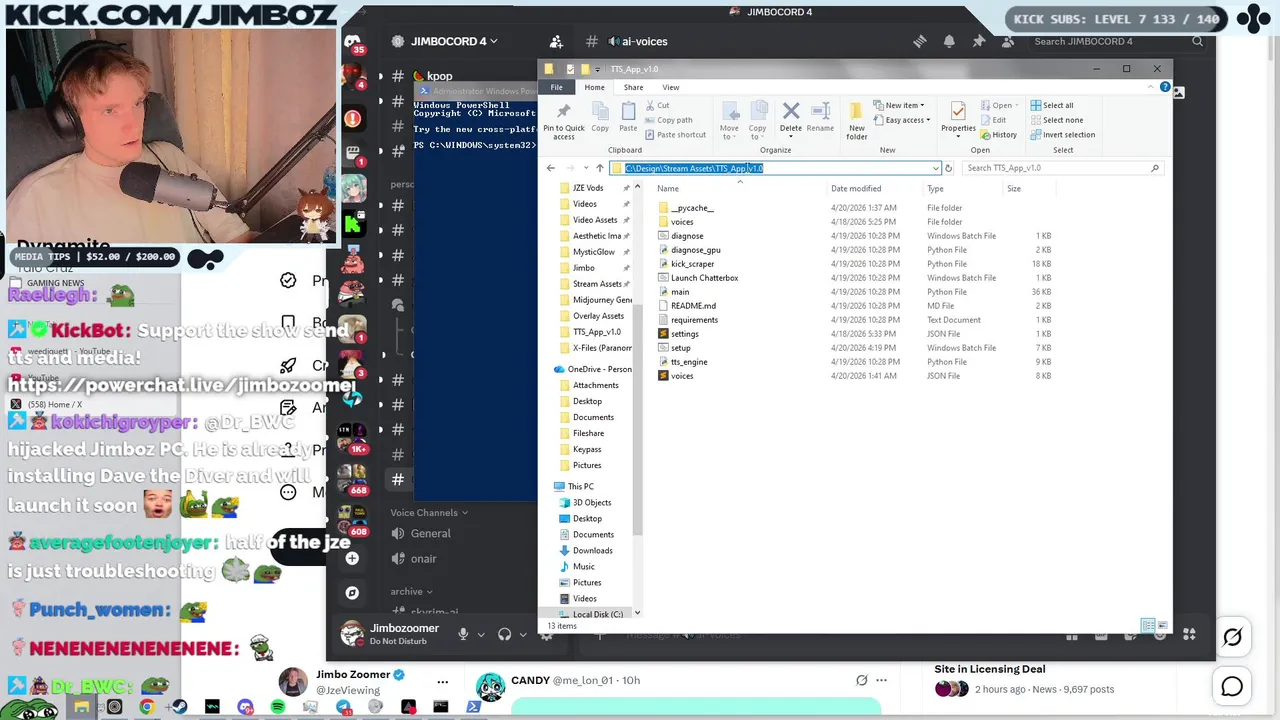Collapse the Explorer ribbon with chevron
This screenshot has height=720, width=1280.
pos(1150,87)
